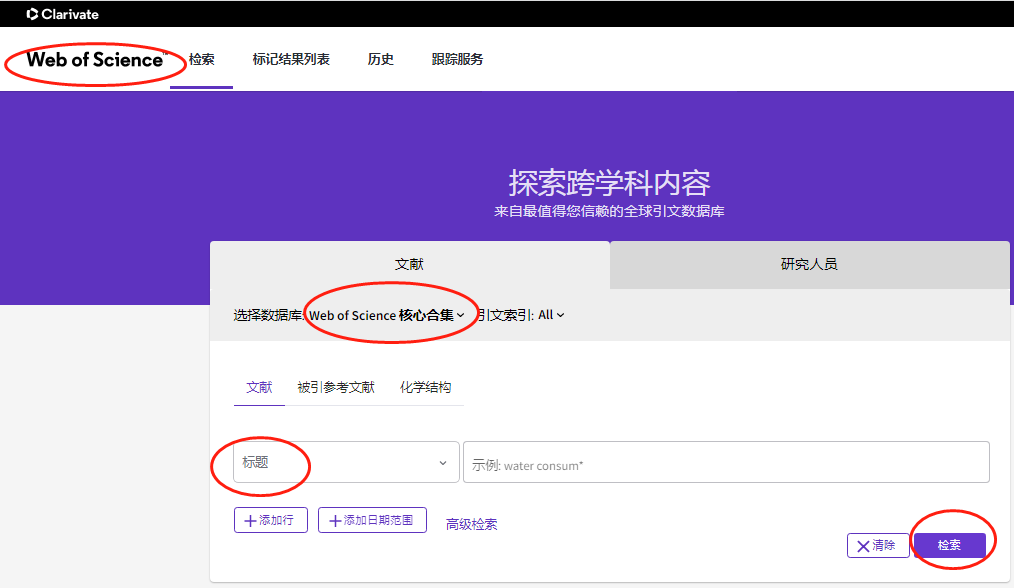
Task: Switch to the 被引参考文献 sub-tab
Action: tap(336, 388)
